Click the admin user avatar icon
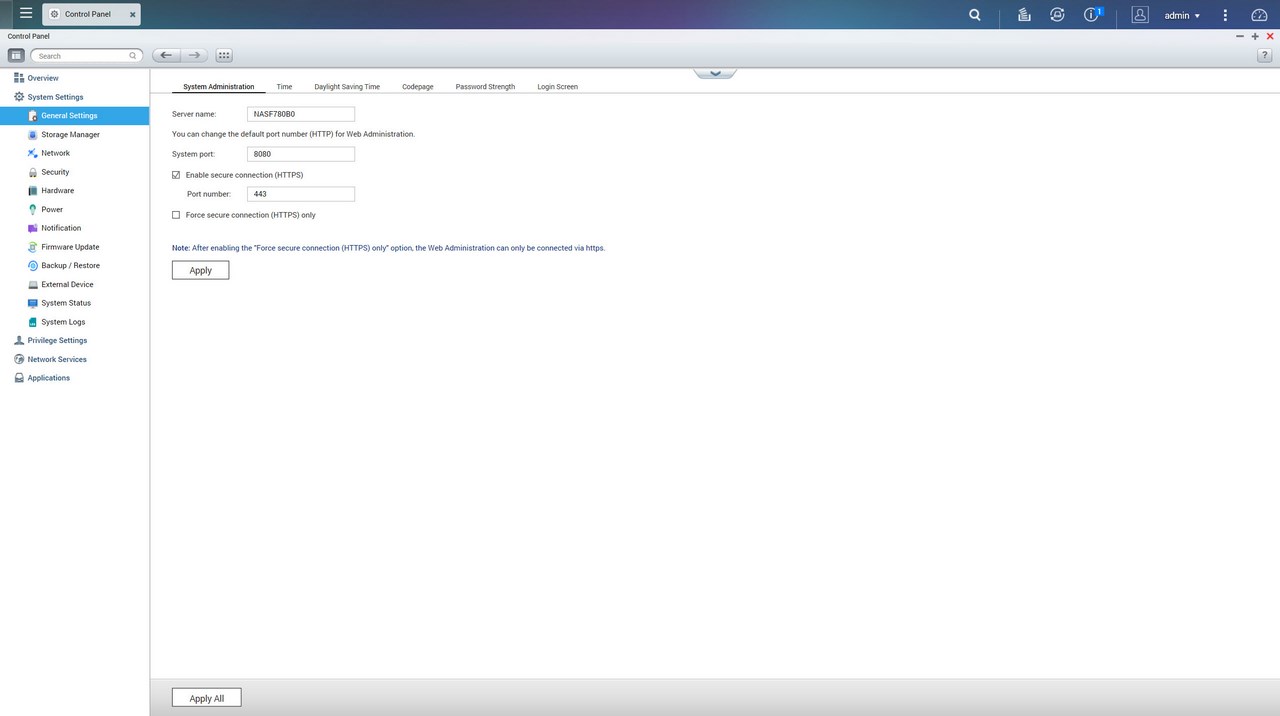The image size is (1280, 716). coord(1140,15)
